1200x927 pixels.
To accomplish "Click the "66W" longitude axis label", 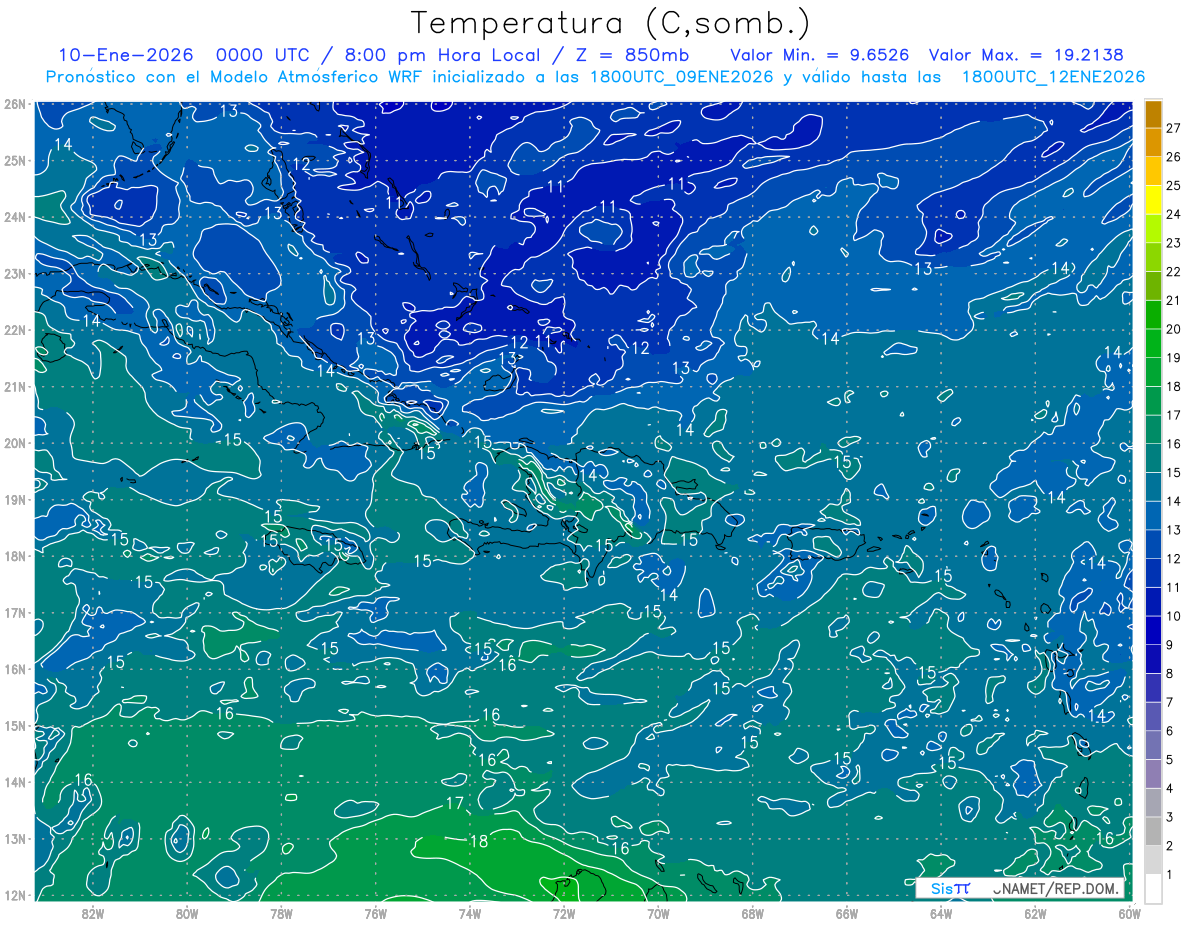I will (x=846, y=913).
